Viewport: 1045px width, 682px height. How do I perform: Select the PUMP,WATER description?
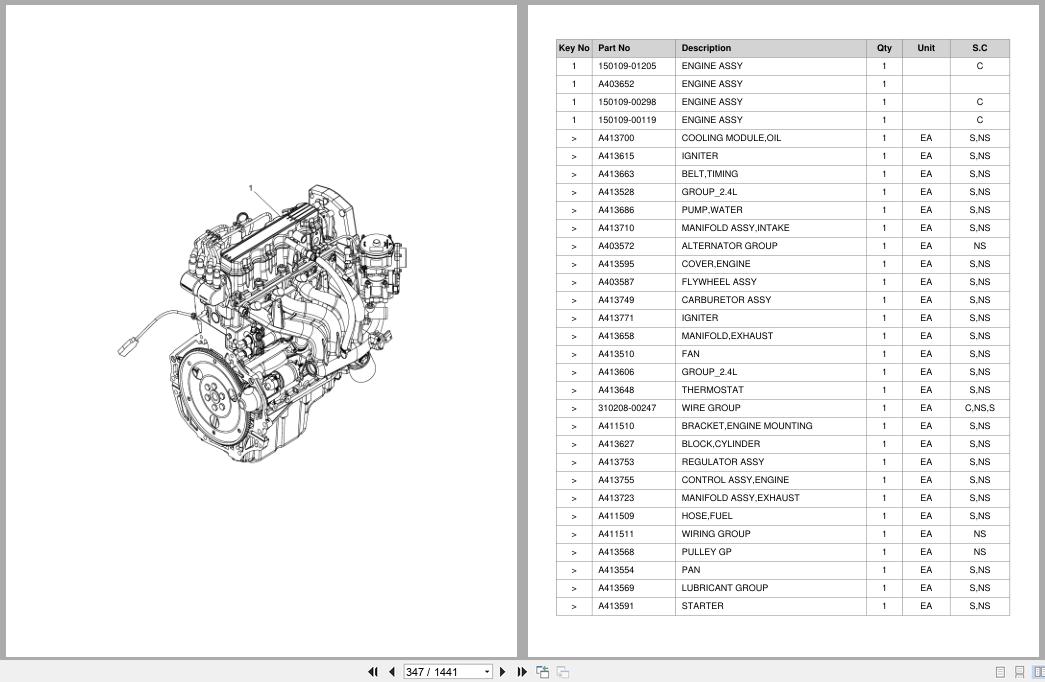(x=711, y=210)
